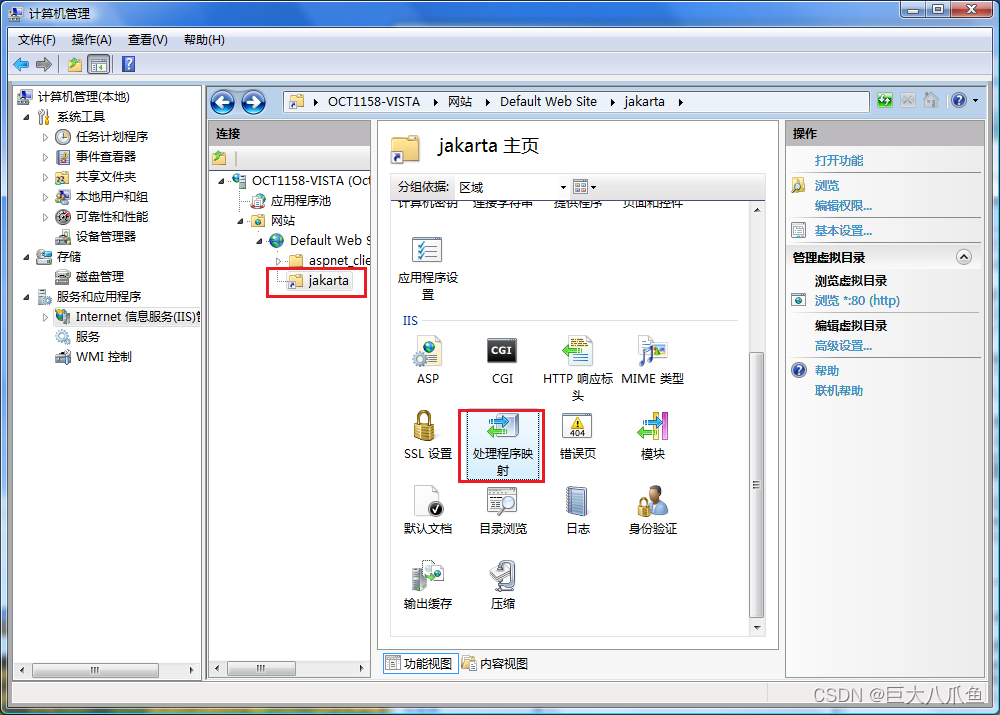This screenshot has height=715, width=1000.
Task: Open the 压缩 feature icon
Action: pyautogui.click(x=503, y=585)
